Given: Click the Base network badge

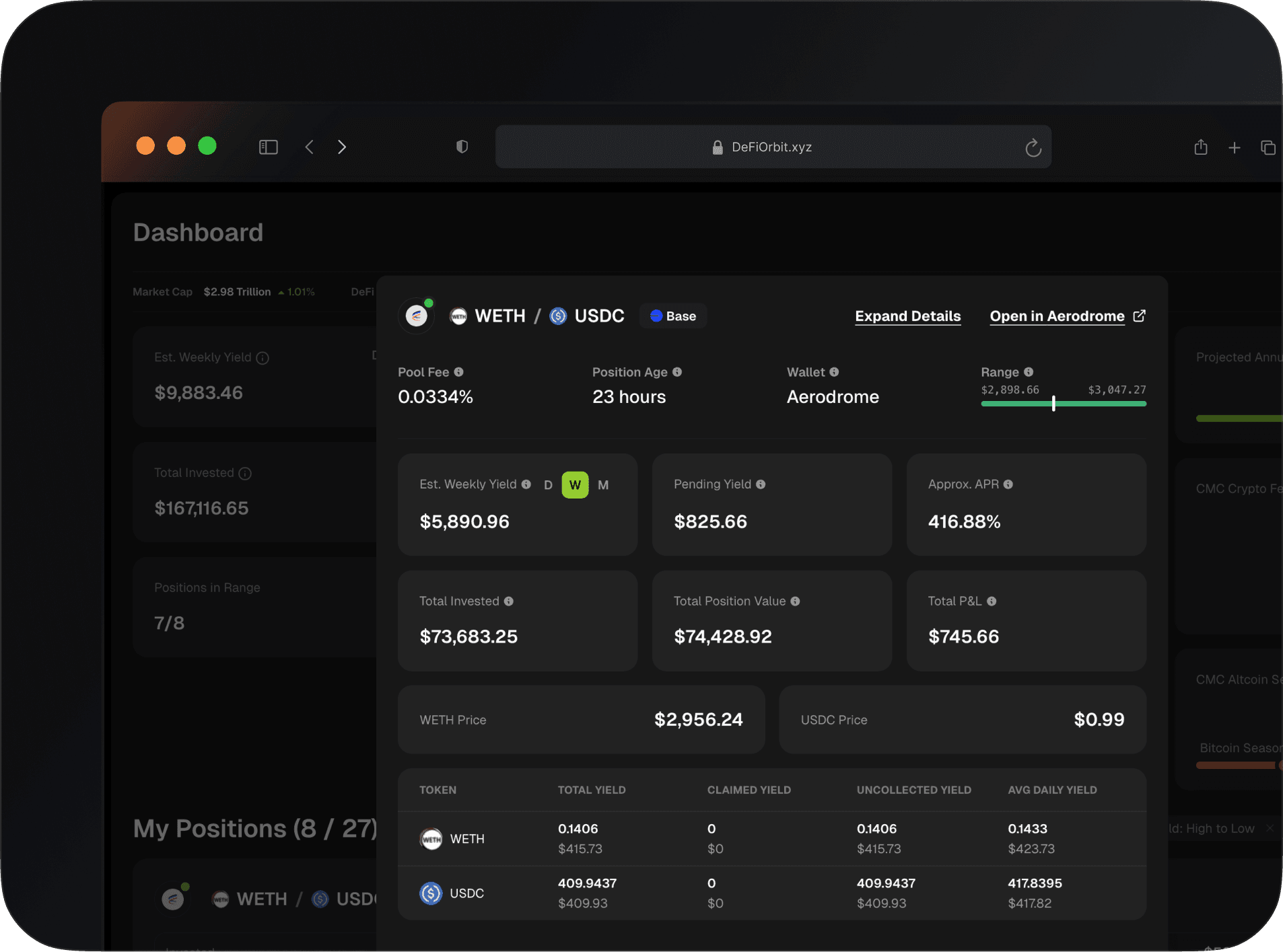Looking at the screenshot, I should (672, 316).
